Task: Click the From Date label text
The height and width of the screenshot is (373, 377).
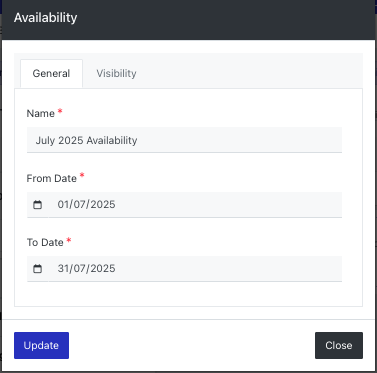Action: click(52, 178)
